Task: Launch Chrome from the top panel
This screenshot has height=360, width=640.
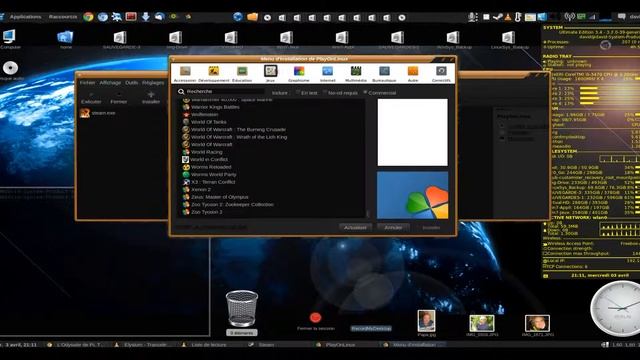Action: [x=88, y=17]
